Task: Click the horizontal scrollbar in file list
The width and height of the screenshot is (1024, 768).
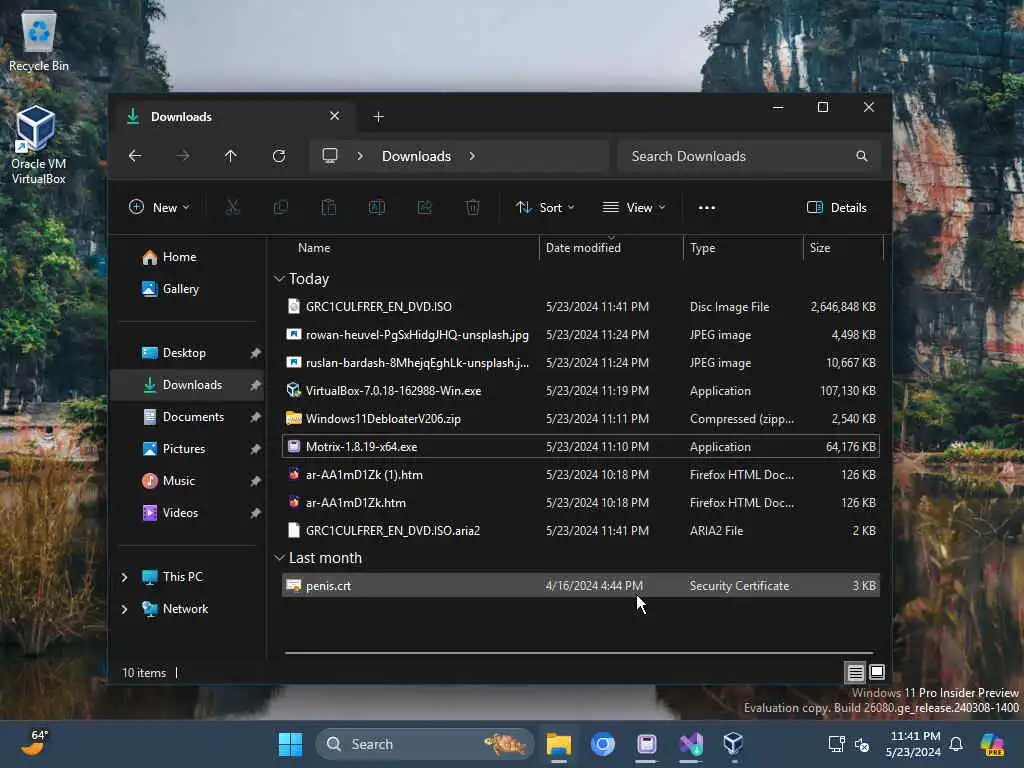Action: tap(579, 652)
